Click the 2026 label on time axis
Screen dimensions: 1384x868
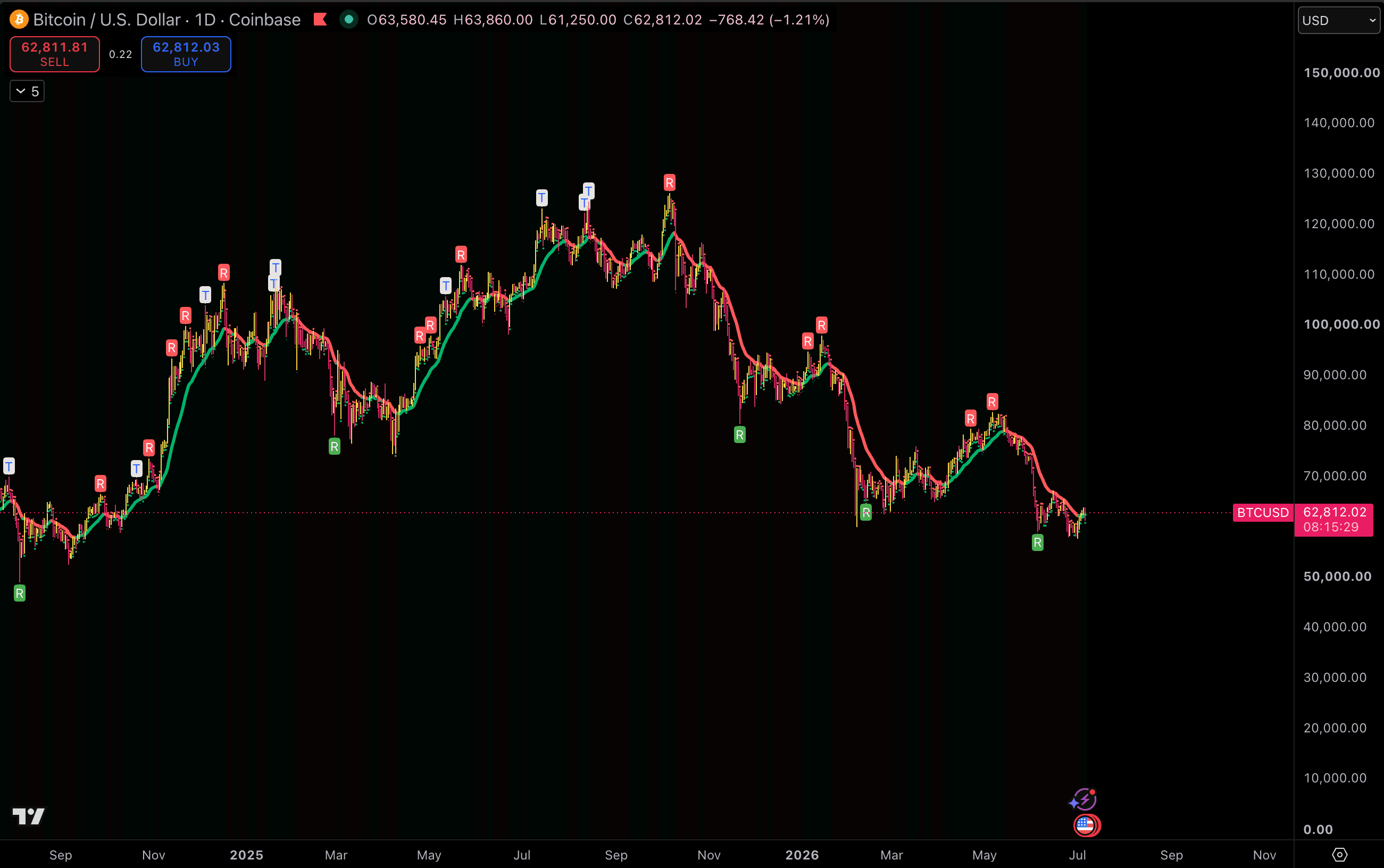coord(802,855)
